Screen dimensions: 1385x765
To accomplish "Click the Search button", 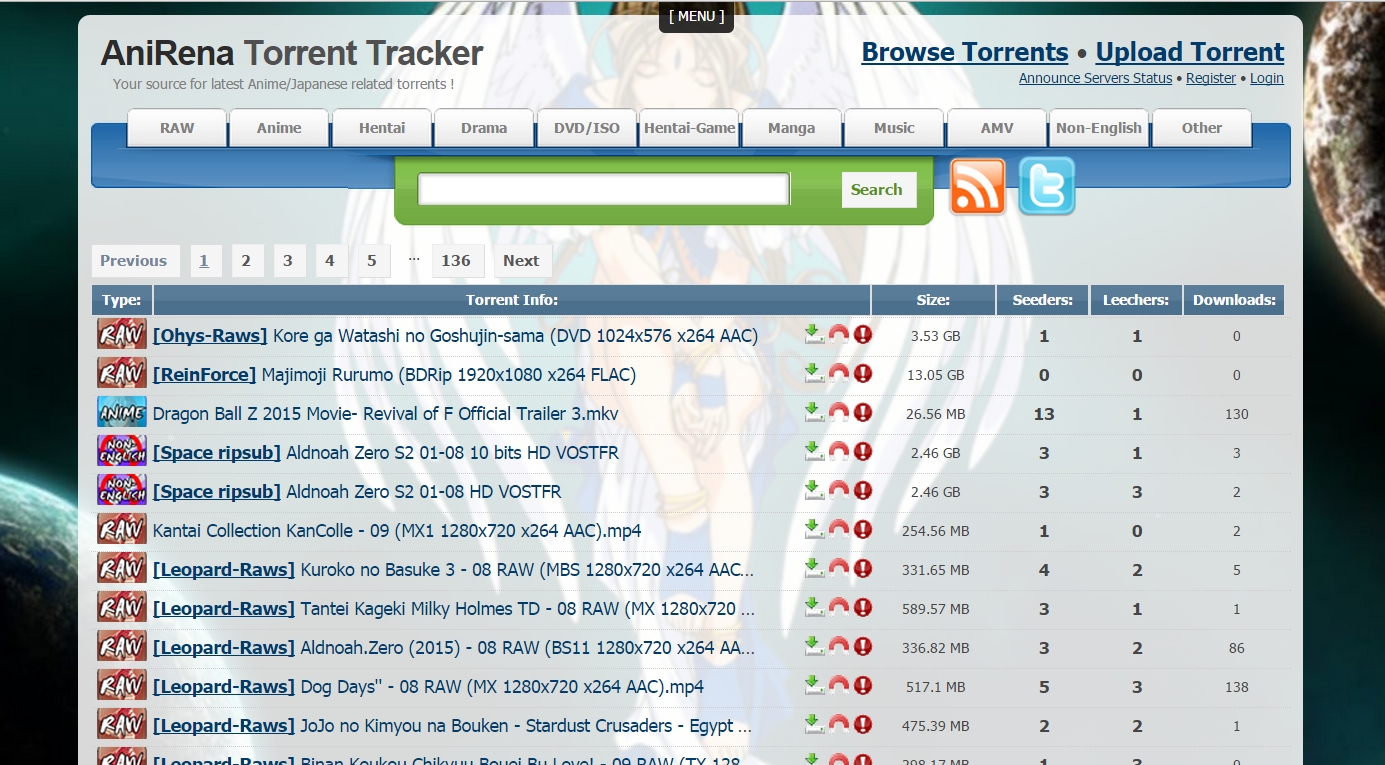I will click(877, 189).
